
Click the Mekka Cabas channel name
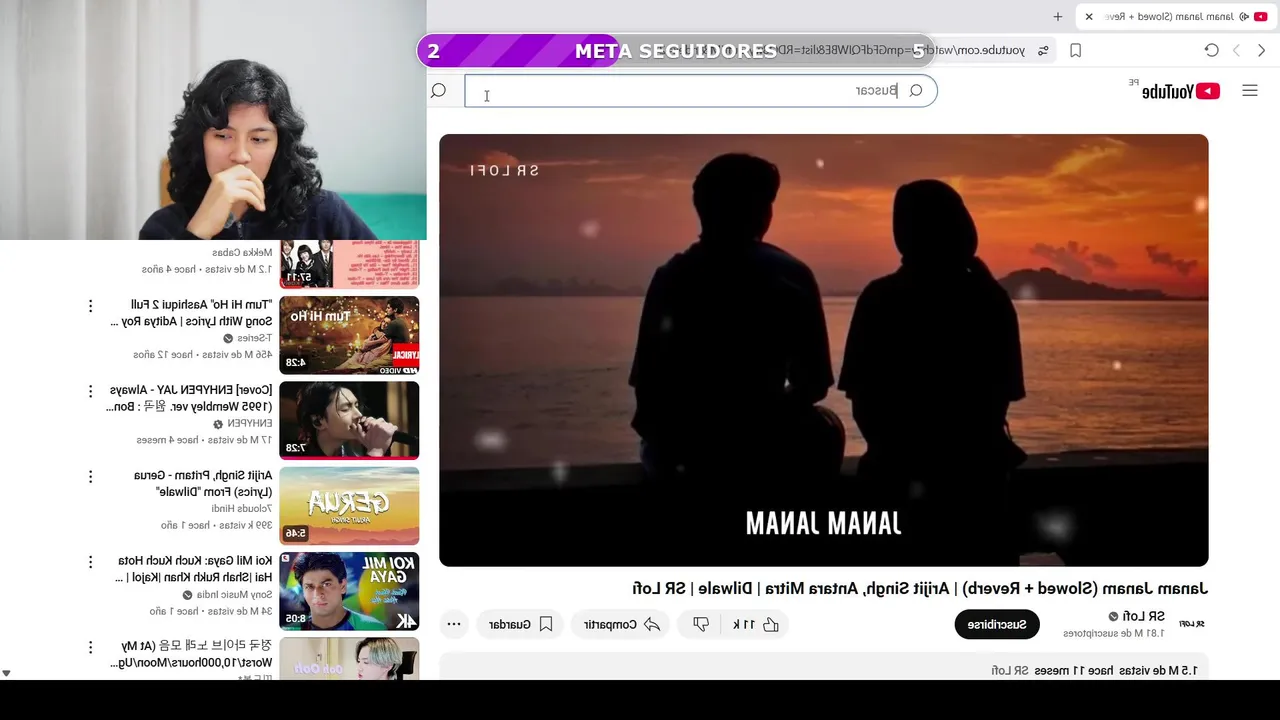tap(241, 253)
